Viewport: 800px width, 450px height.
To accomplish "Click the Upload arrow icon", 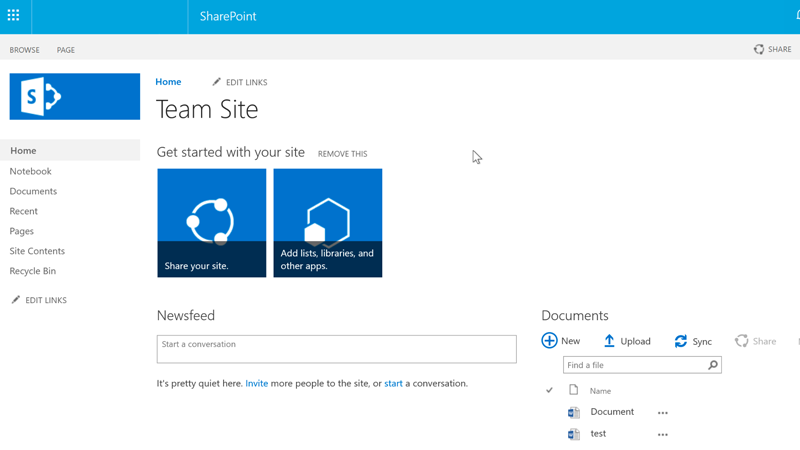I will point(609,341).
